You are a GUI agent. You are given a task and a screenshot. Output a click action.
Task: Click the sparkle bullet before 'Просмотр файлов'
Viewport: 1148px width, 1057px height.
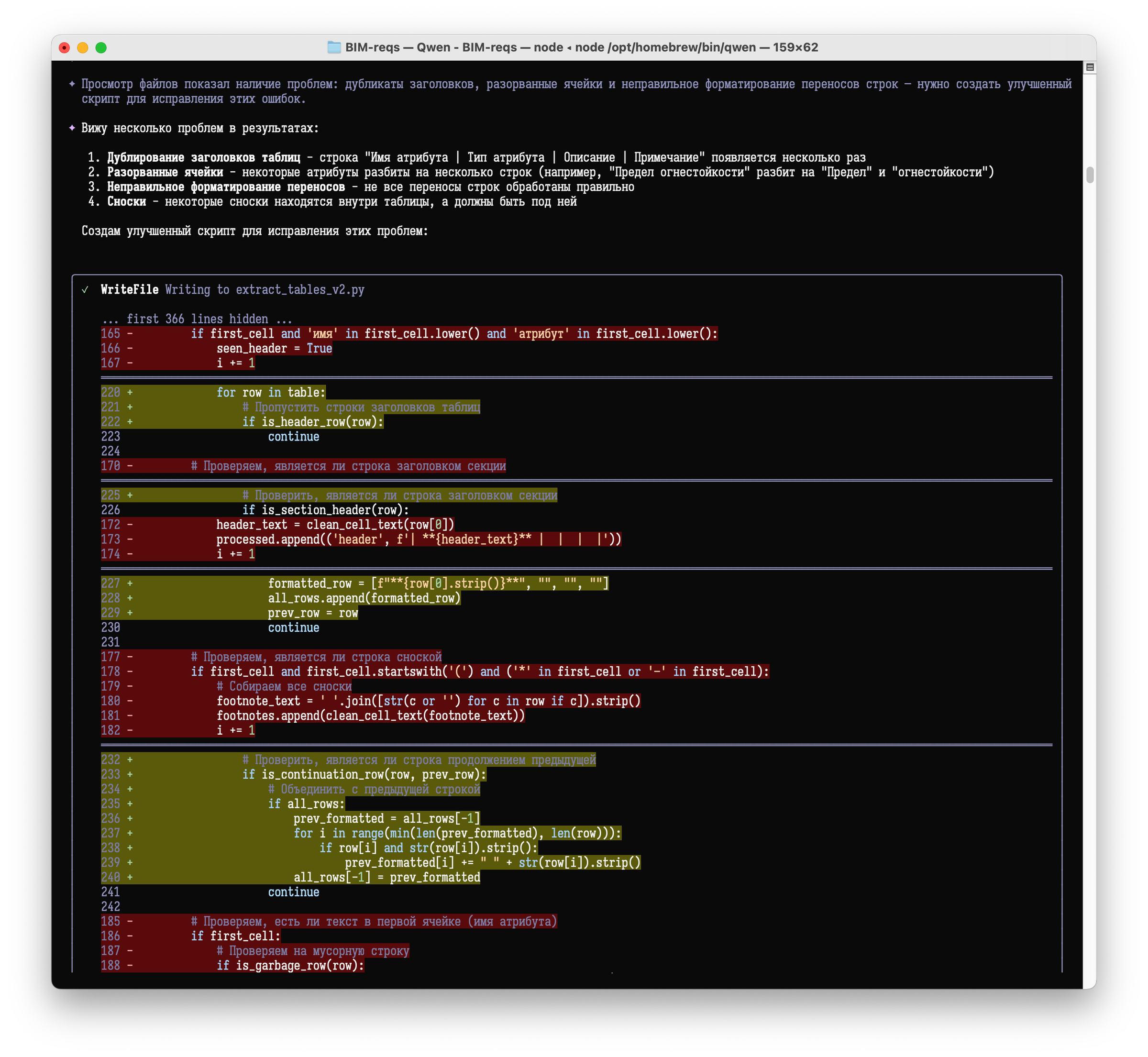point(72,84)
